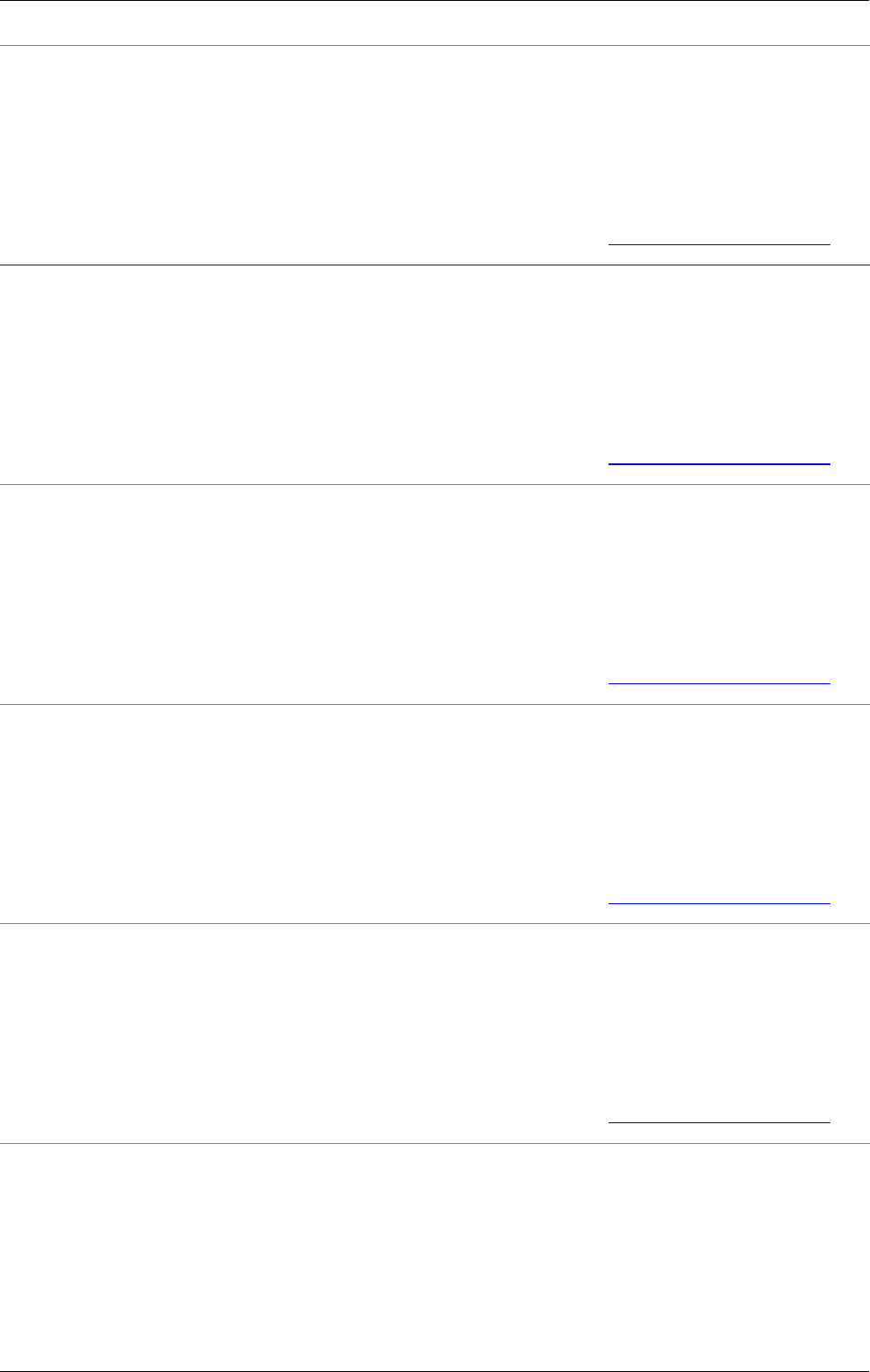Select the underlined link in the fourth row
This screenshot has width=870, height=1372.
719,902
